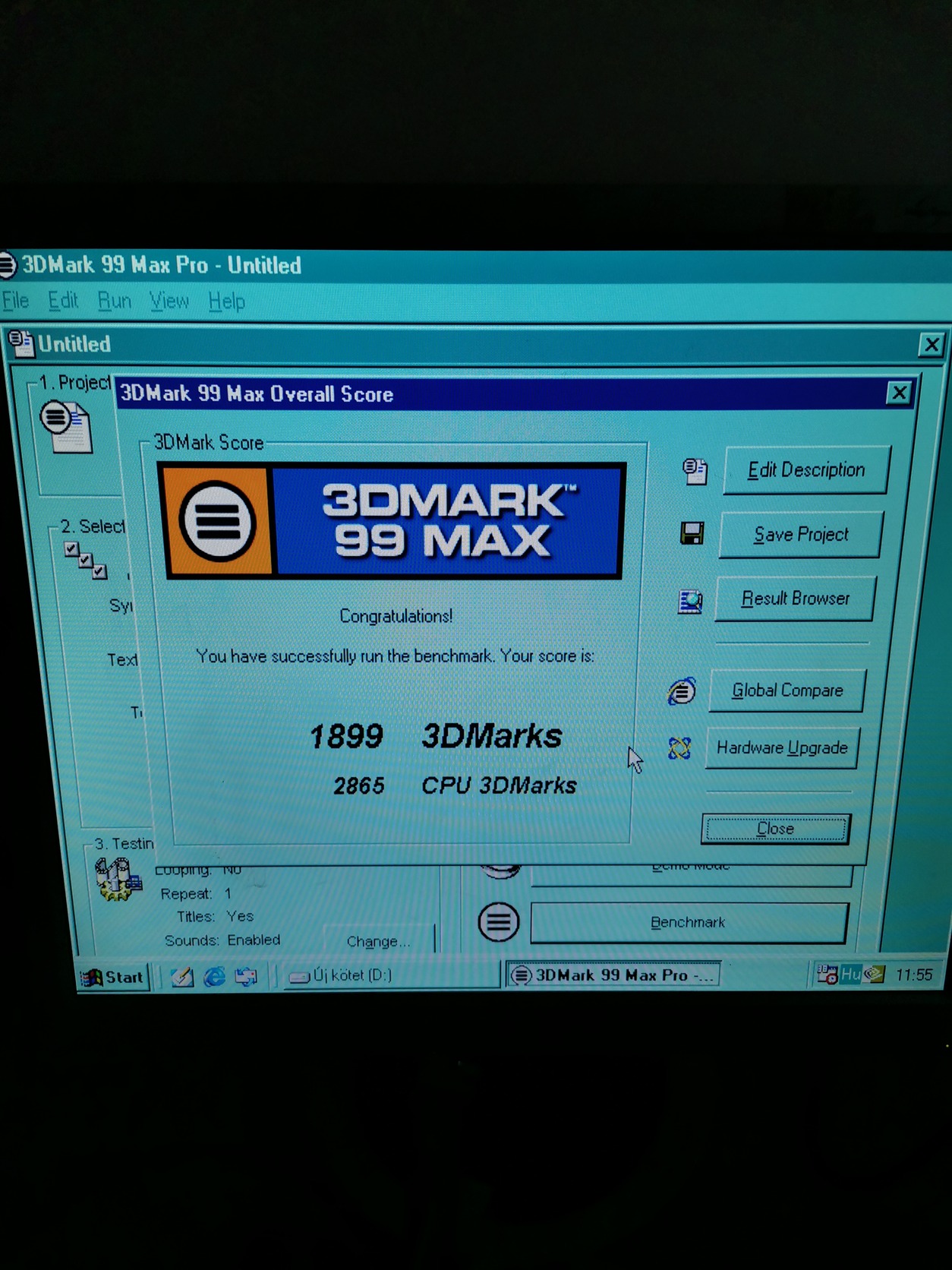Click the hardware upgrade atom icon
The height and width of the screenshot is (1270, 952).
tap(679, 748)
